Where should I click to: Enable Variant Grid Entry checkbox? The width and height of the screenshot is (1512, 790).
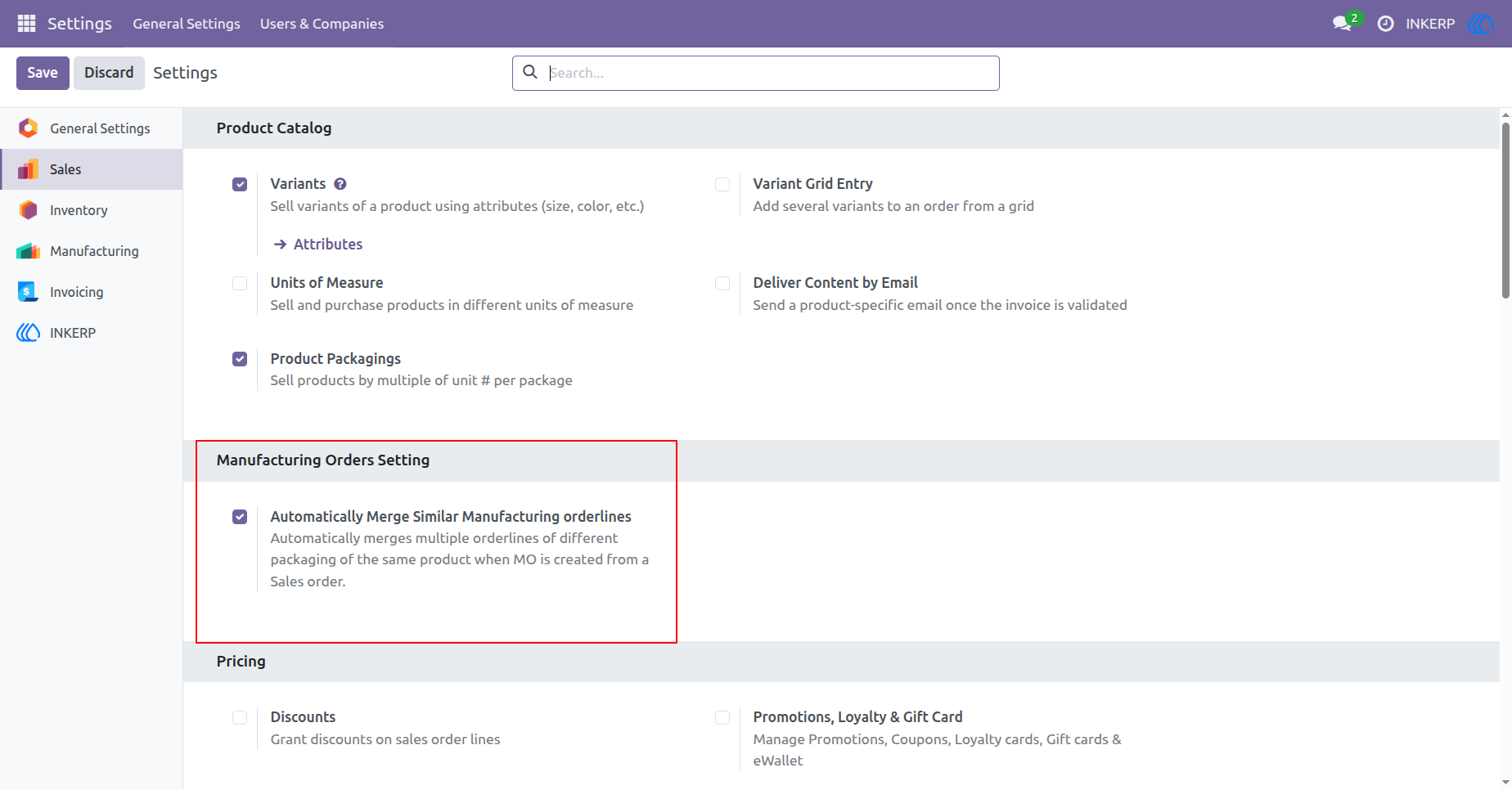[722, 184]
